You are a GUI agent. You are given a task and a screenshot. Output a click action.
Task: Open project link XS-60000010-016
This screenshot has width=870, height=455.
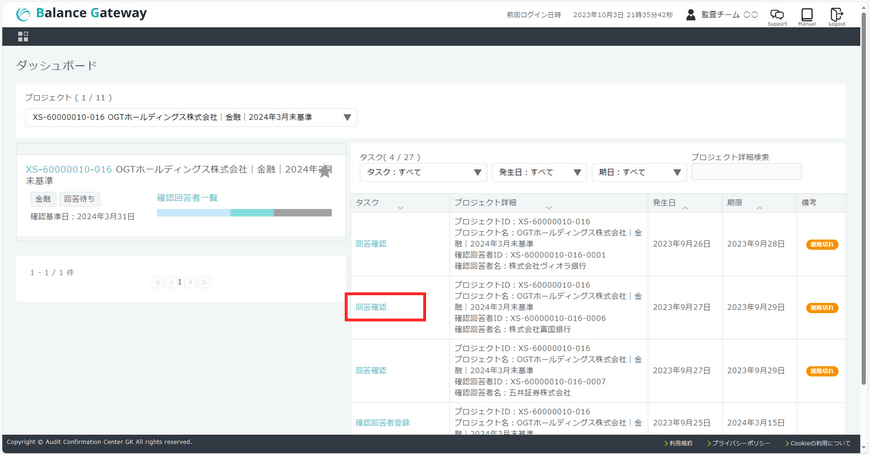[x=68, y=170]
